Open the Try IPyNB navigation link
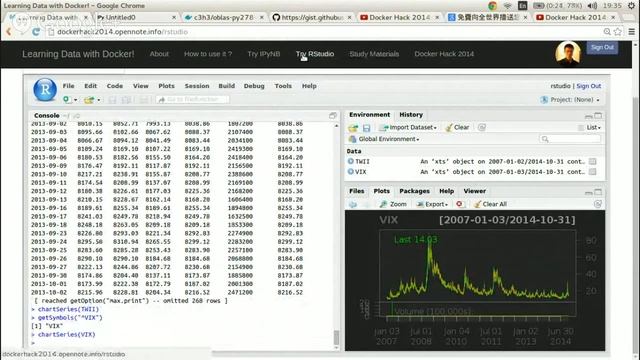Viewport: 640px width, 360px height. pyautogui.click(x=264, y=54)
